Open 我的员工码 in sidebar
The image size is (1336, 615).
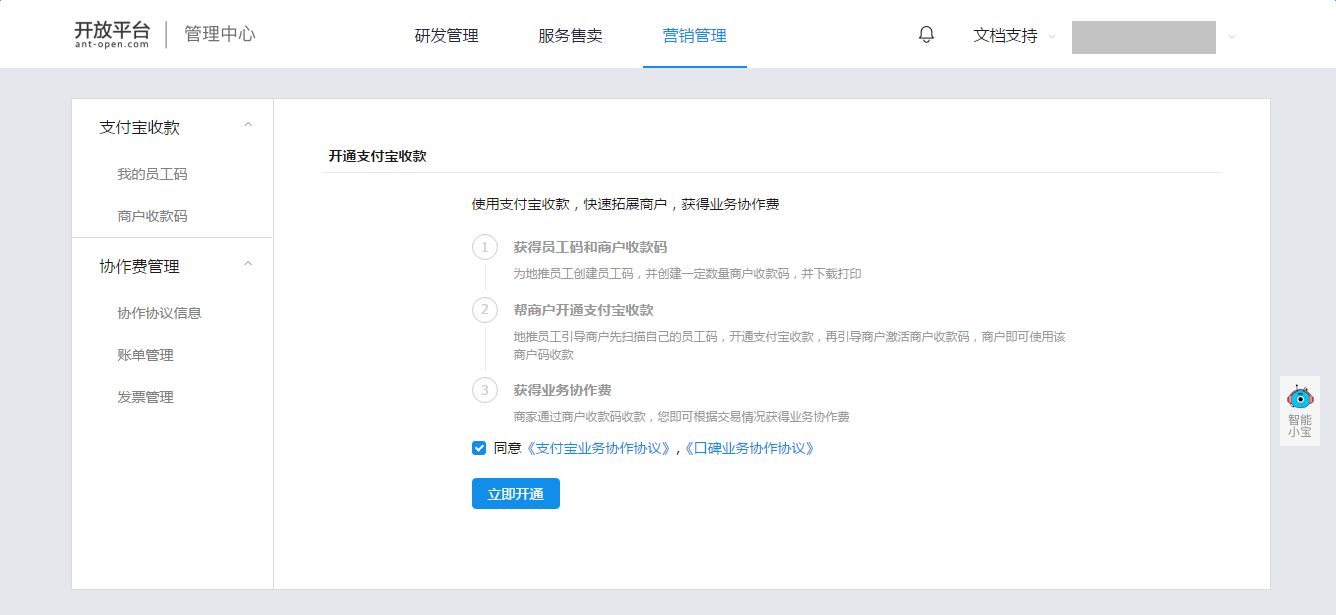[152, 174]
